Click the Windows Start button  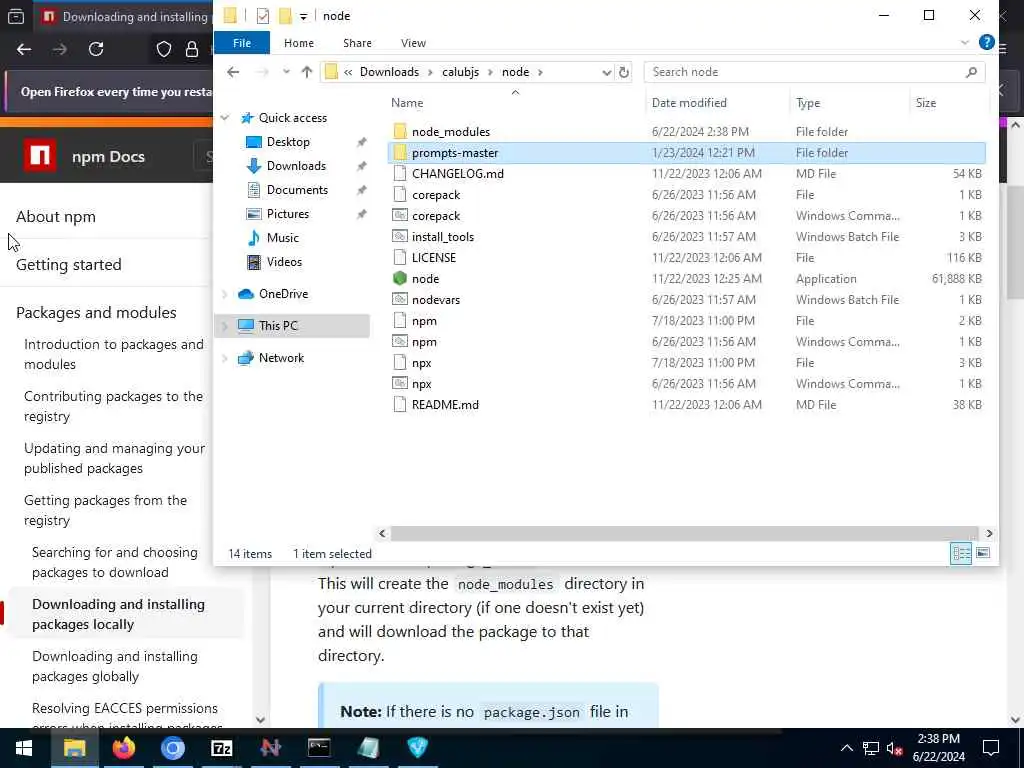24,748
